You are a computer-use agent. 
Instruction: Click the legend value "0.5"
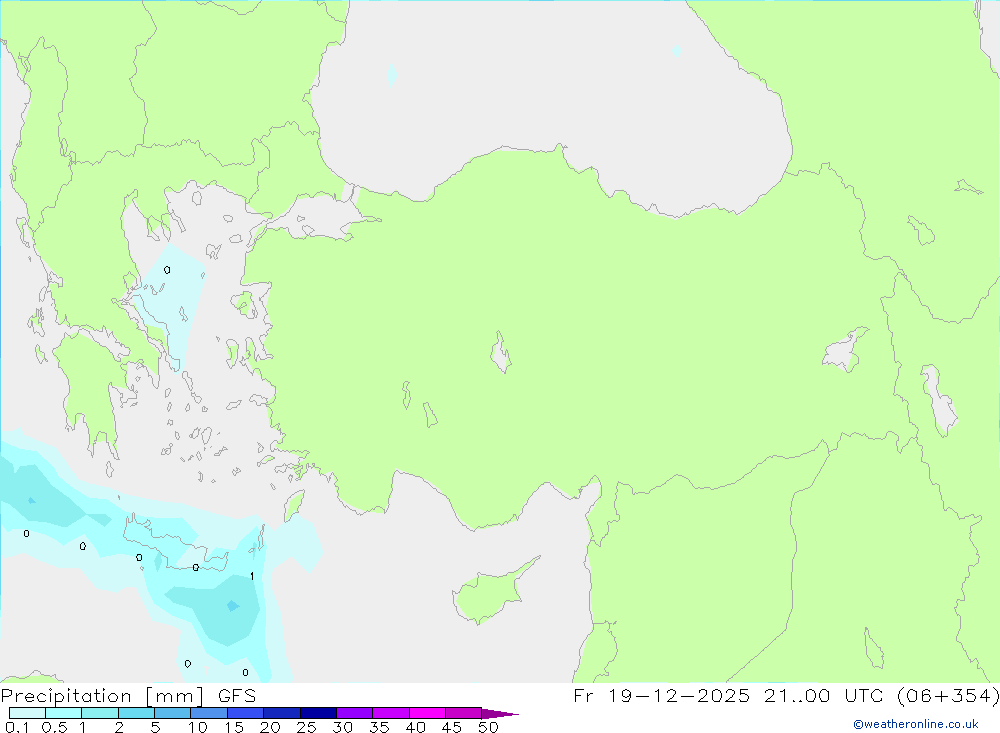54,727
